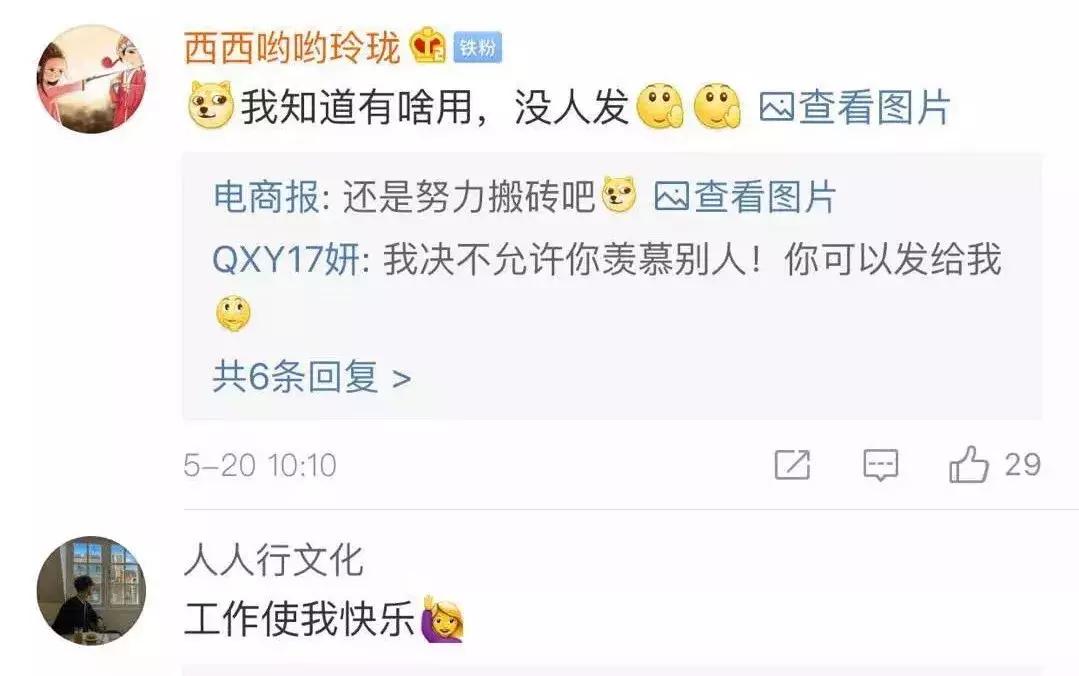Open 西西哟哟玲珑's profile avatar

[91, 79]
